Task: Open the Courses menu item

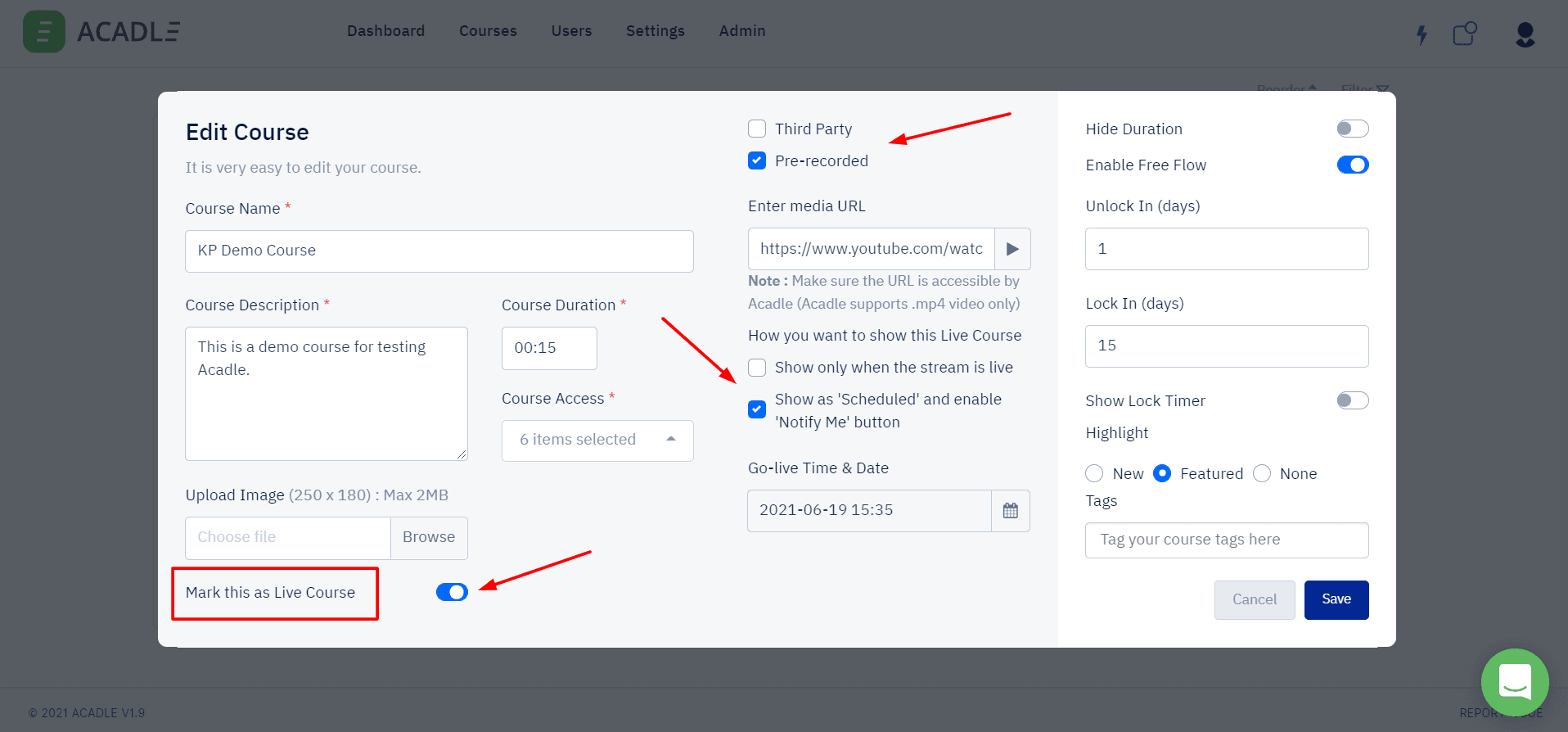Action: pos(488,31)
